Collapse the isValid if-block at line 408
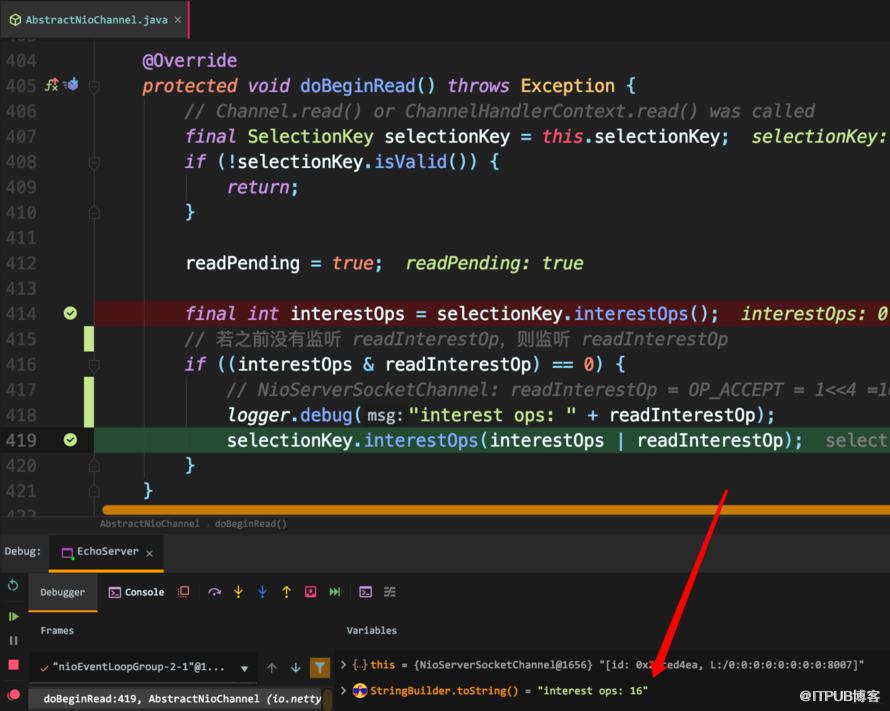The width and height of the screenshot is (890, 711). point(94,162)
